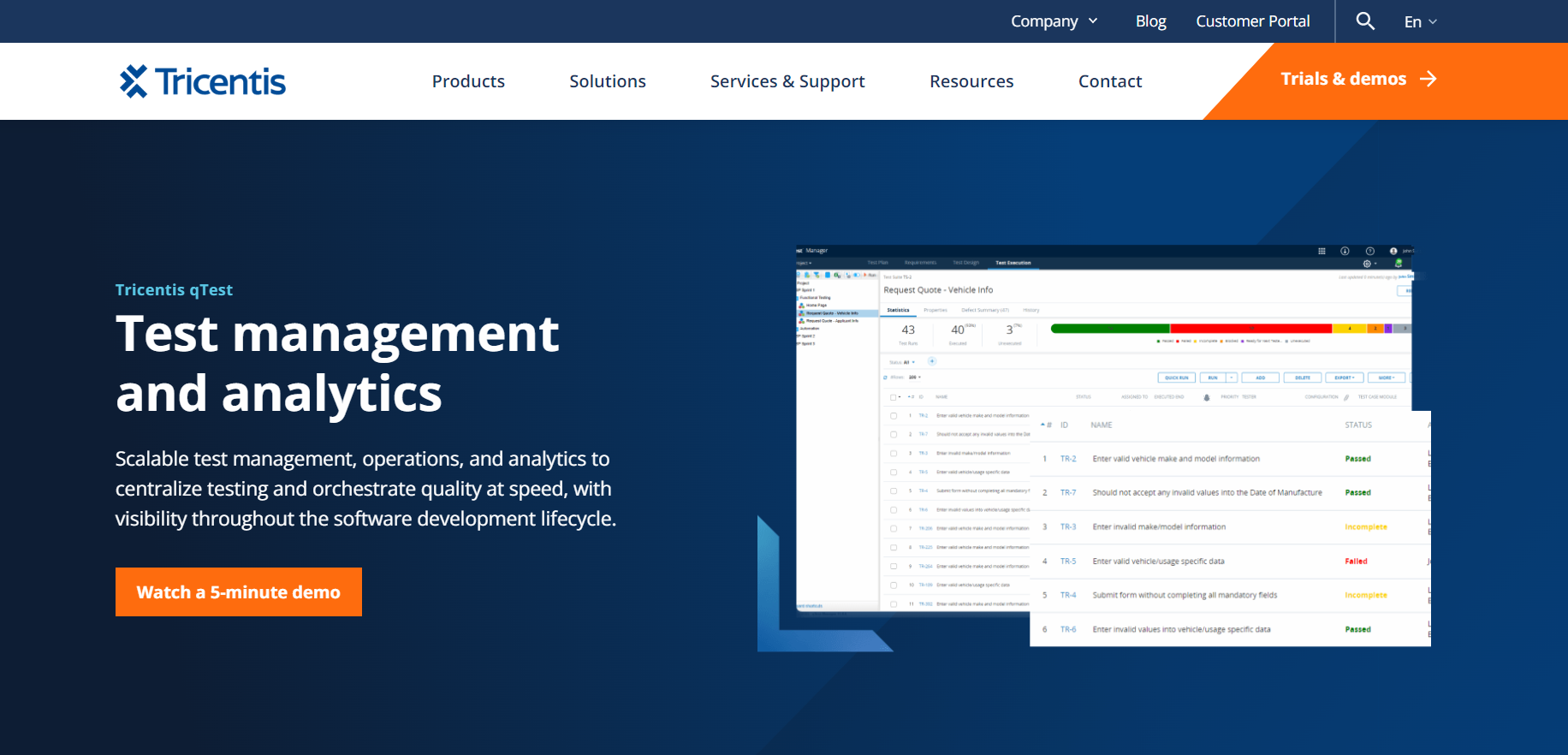Click the Trials & demos button

[x=1358, y=79]
